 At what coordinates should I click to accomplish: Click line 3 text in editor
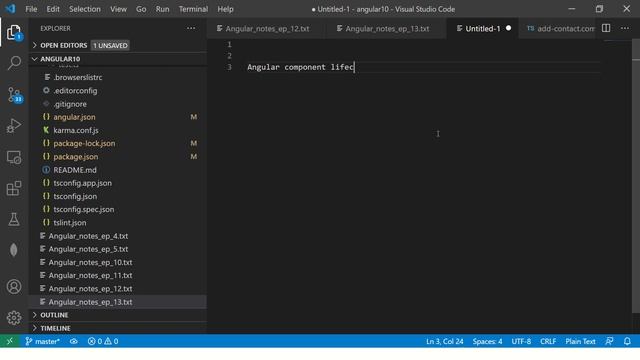(300, 67)
